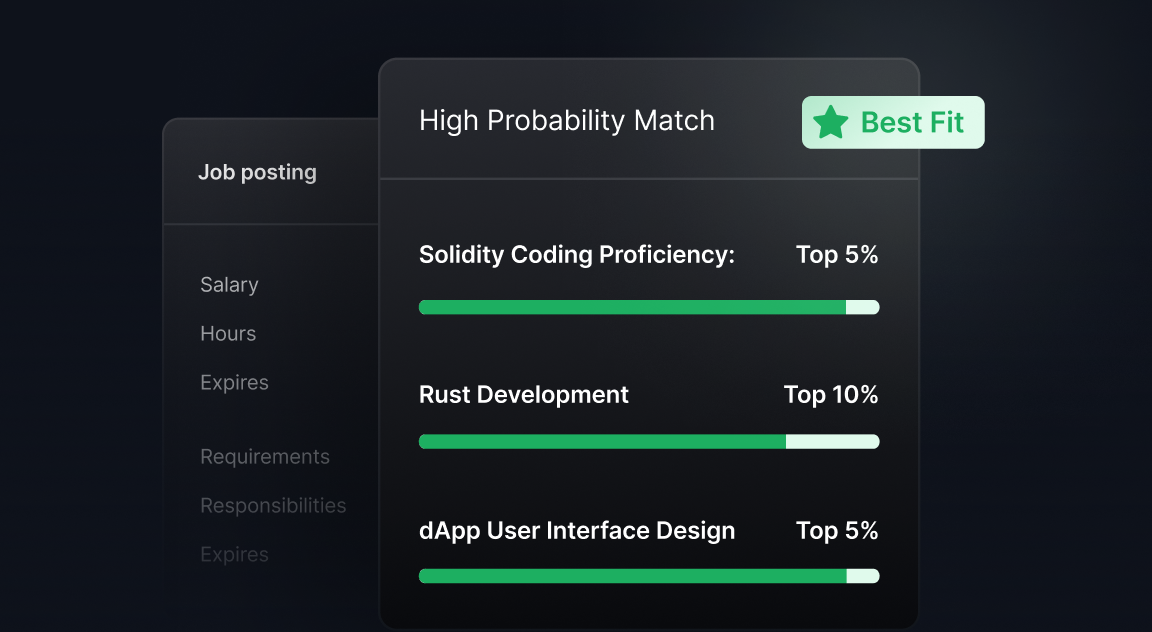
Task: Click the Top 10% ranking value
Action: pyautogui.click(x=831, y=395)
